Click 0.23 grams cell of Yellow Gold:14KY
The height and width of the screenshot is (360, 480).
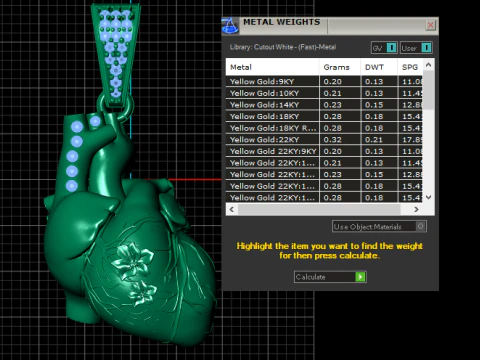(x=340, y=105)
